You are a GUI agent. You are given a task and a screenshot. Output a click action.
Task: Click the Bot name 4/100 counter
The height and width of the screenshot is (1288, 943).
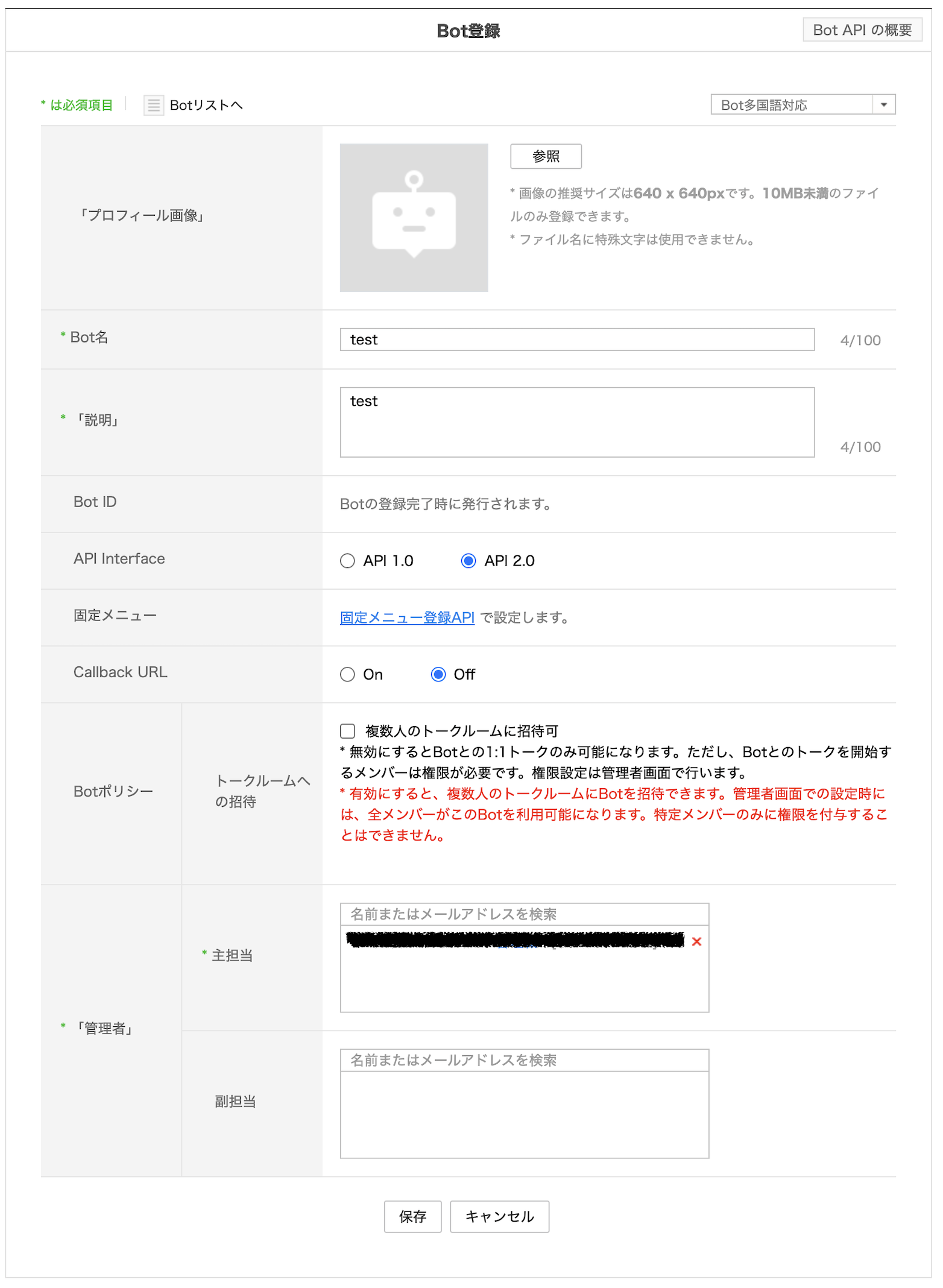pos(860,340)
